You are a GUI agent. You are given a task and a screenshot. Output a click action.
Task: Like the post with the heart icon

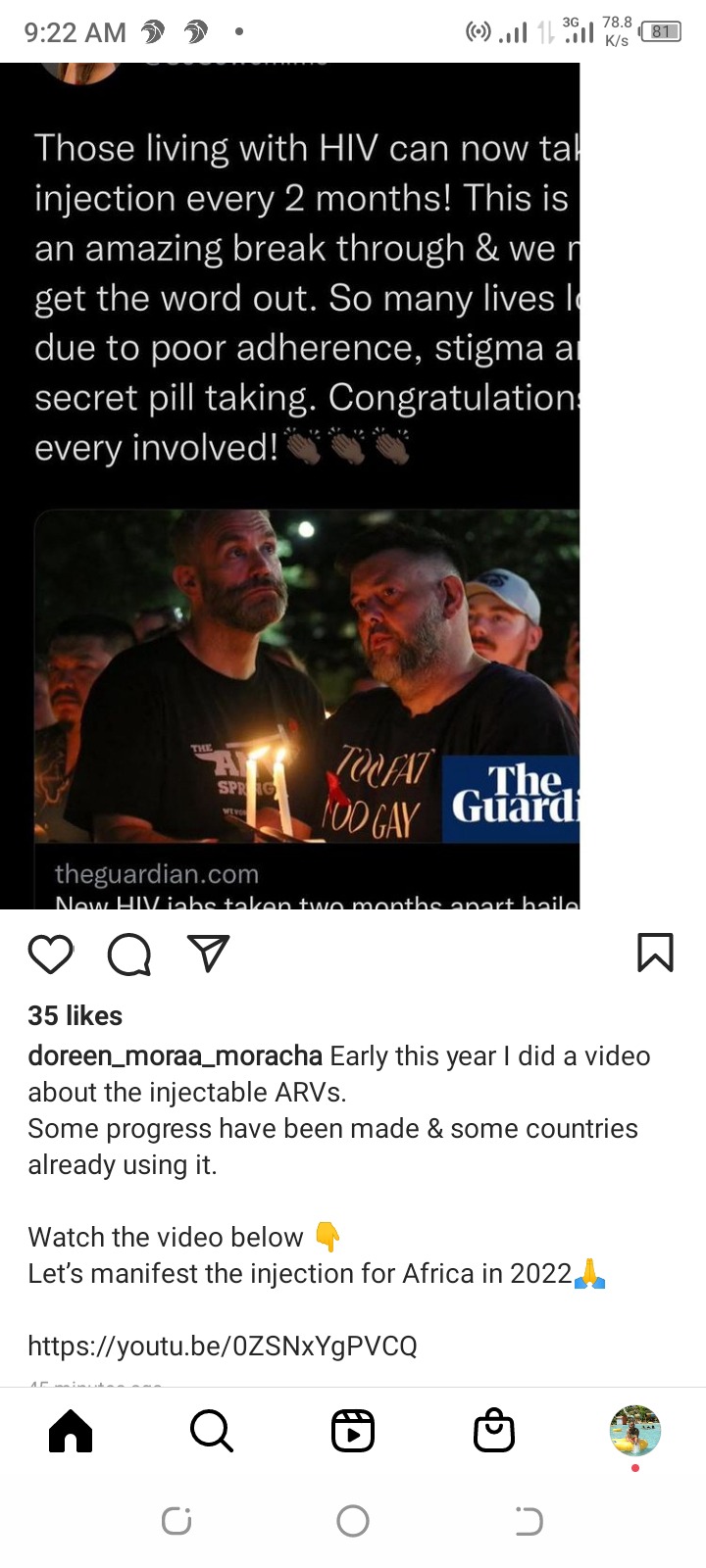tap(50, 954)
